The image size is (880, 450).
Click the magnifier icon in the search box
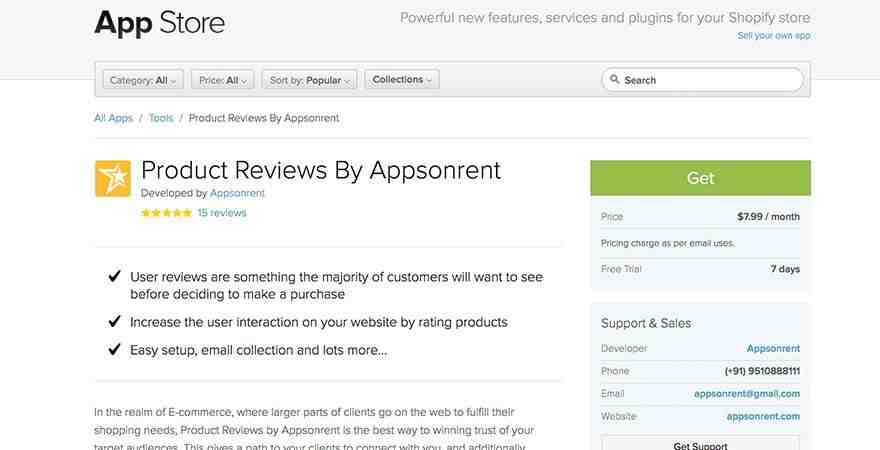615,80
